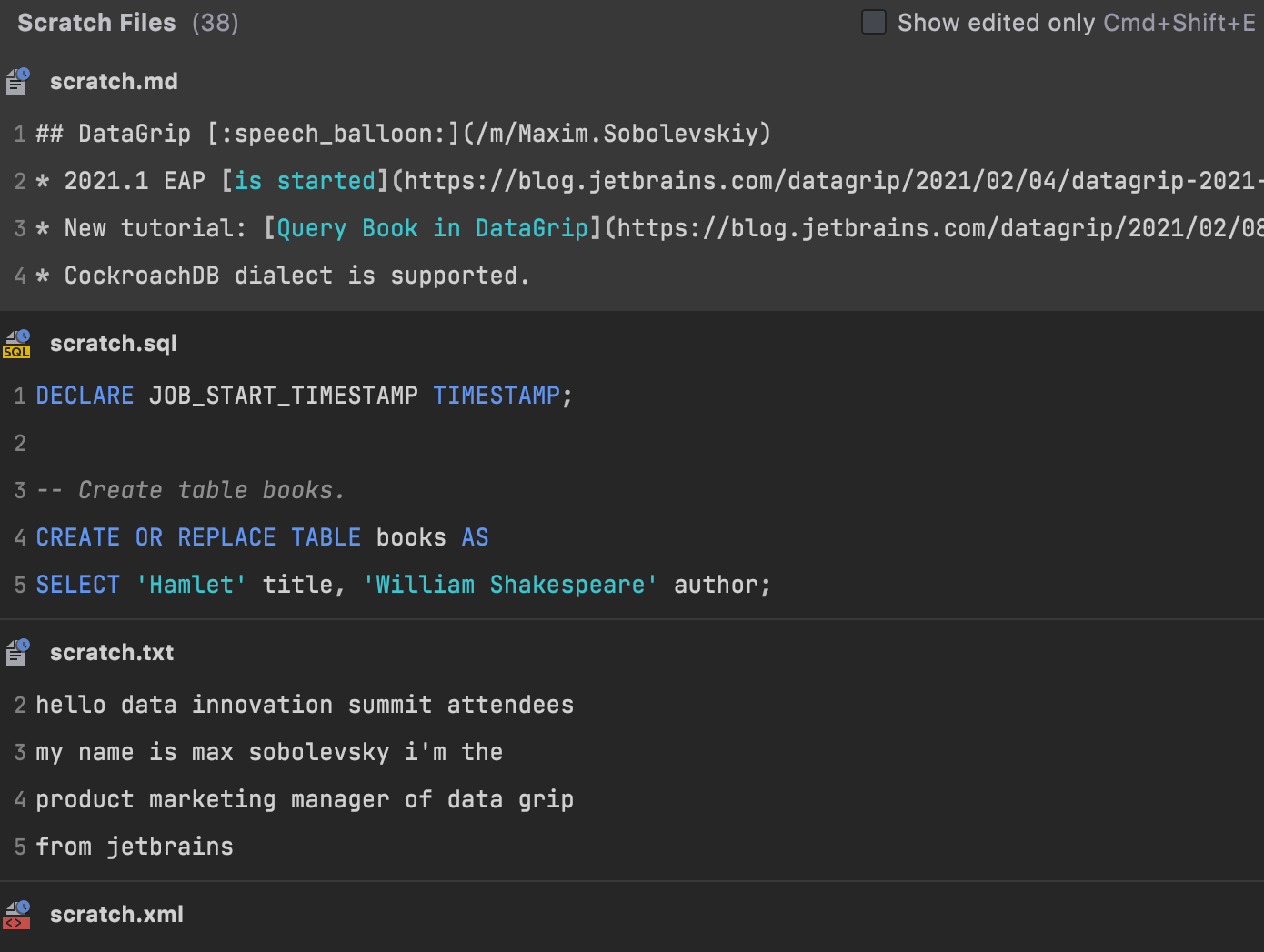Select the scratch.sql file name
This screenshot has width=1264, height=952.
click(x=113, y=344)
